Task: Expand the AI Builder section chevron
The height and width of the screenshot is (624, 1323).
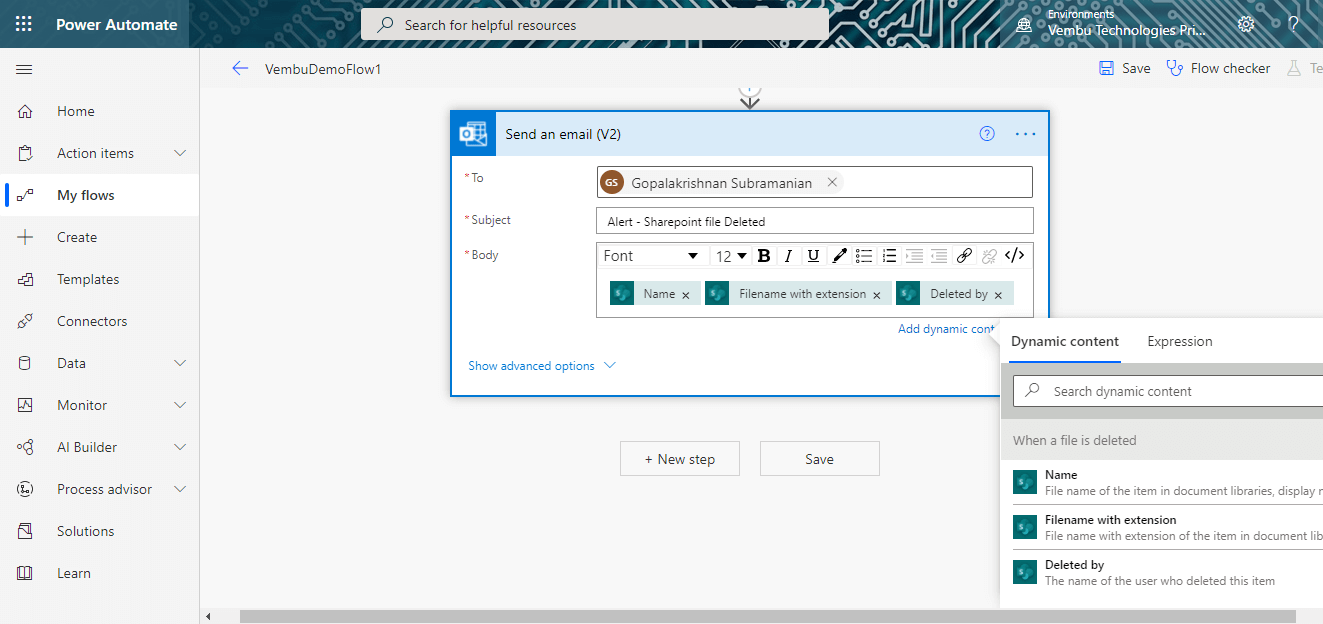Action: (180, 447)
